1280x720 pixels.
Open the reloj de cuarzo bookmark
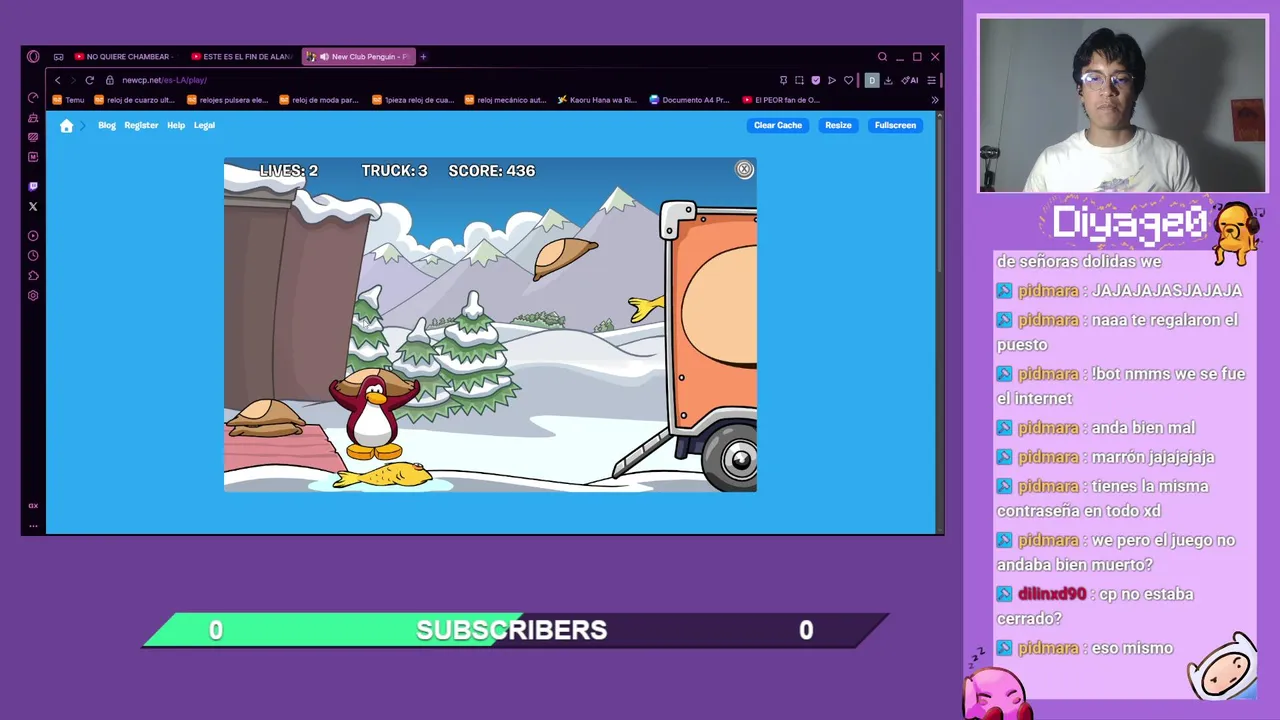[x=134, y=100]
